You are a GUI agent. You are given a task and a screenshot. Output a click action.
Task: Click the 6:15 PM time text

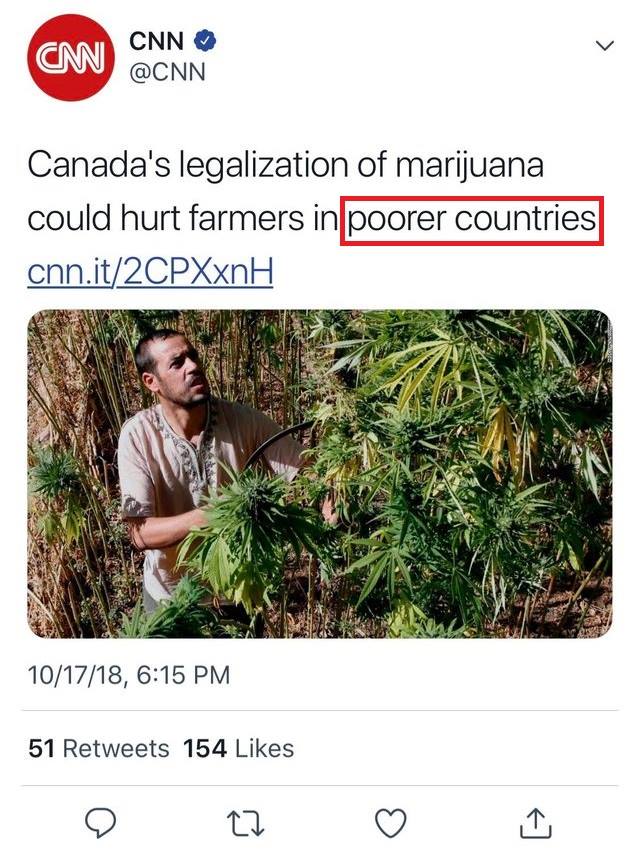(183, 675)
